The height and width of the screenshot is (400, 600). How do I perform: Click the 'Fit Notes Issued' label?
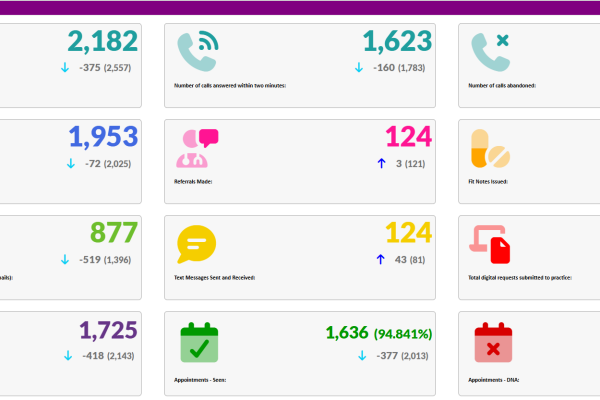point(488,181)
